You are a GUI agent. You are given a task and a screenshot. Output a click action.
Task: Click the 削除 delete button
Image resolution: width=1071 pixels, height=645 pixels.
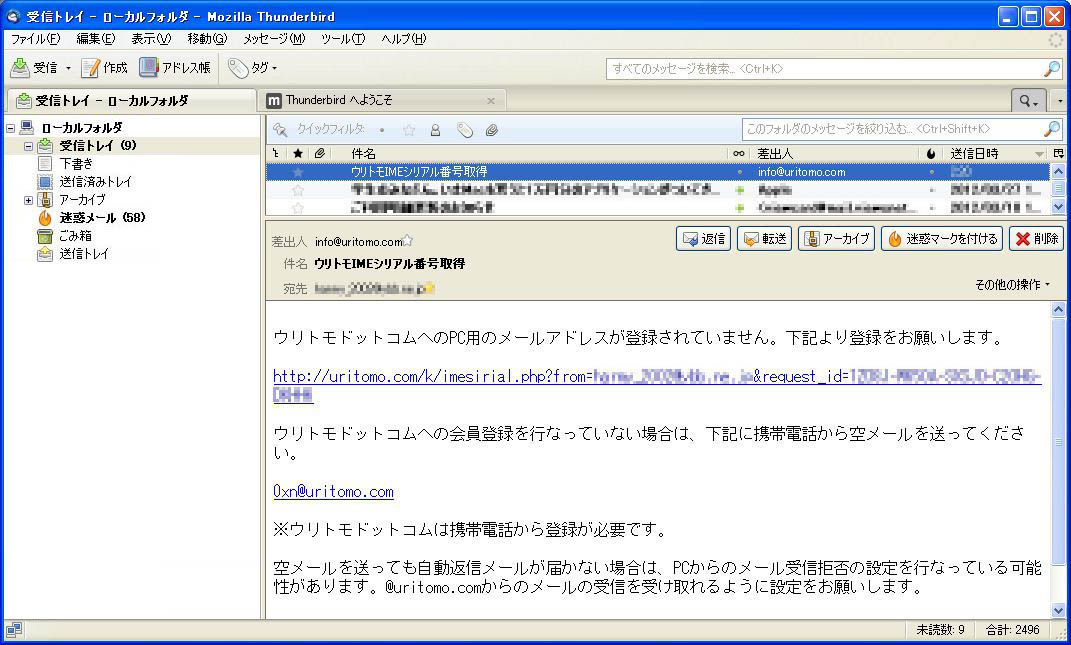coord(1036,239)
